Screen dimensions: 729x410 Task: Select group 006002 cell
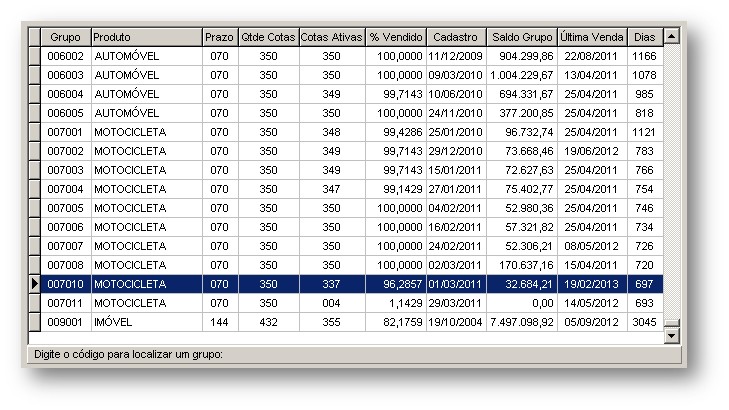coord(66,56)
